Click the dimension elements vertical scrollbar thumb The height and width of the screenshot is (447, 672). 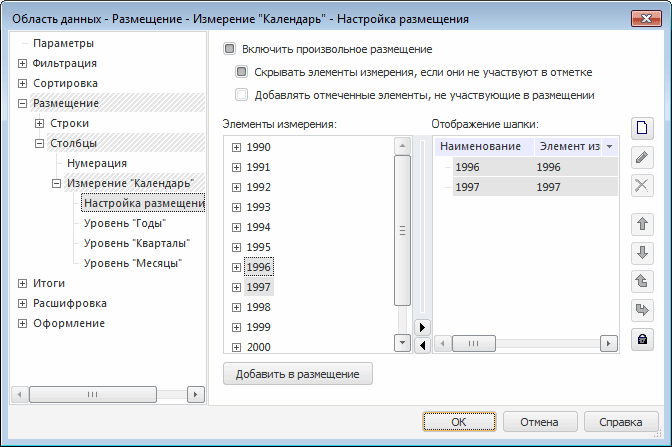tap(402, 231)
